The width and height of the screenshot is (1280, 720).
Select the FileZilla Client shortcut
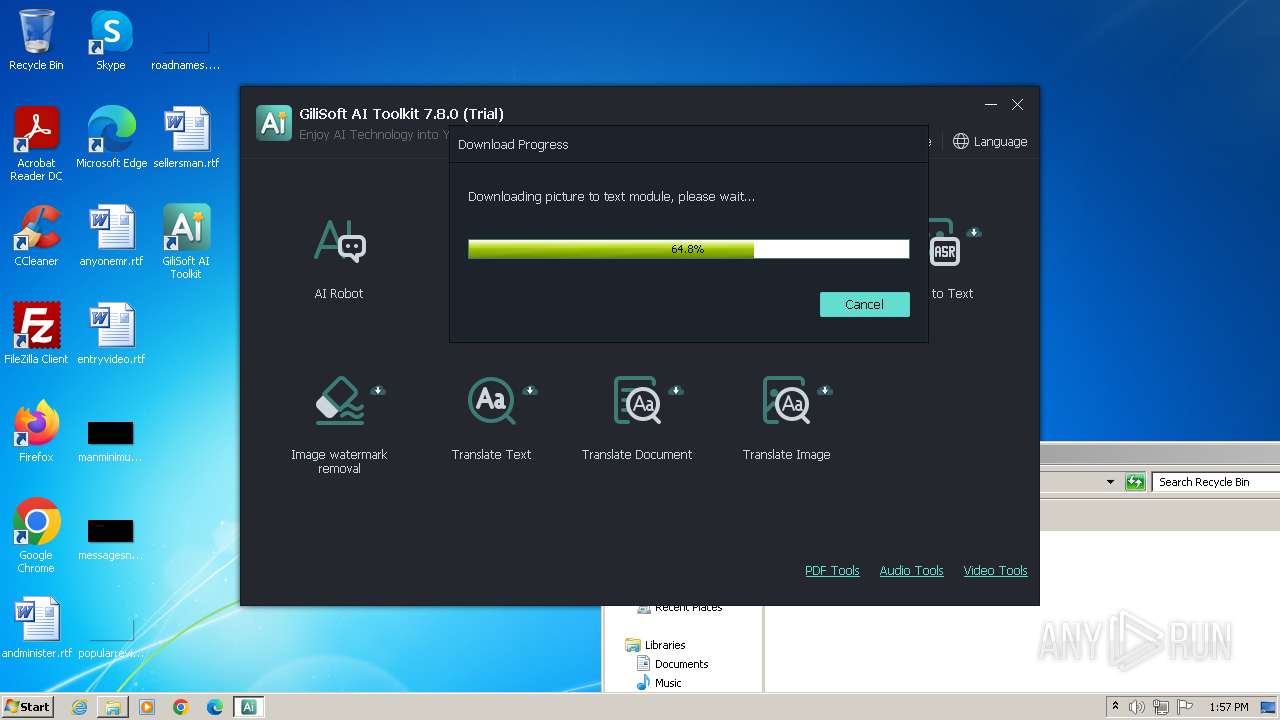36,333
